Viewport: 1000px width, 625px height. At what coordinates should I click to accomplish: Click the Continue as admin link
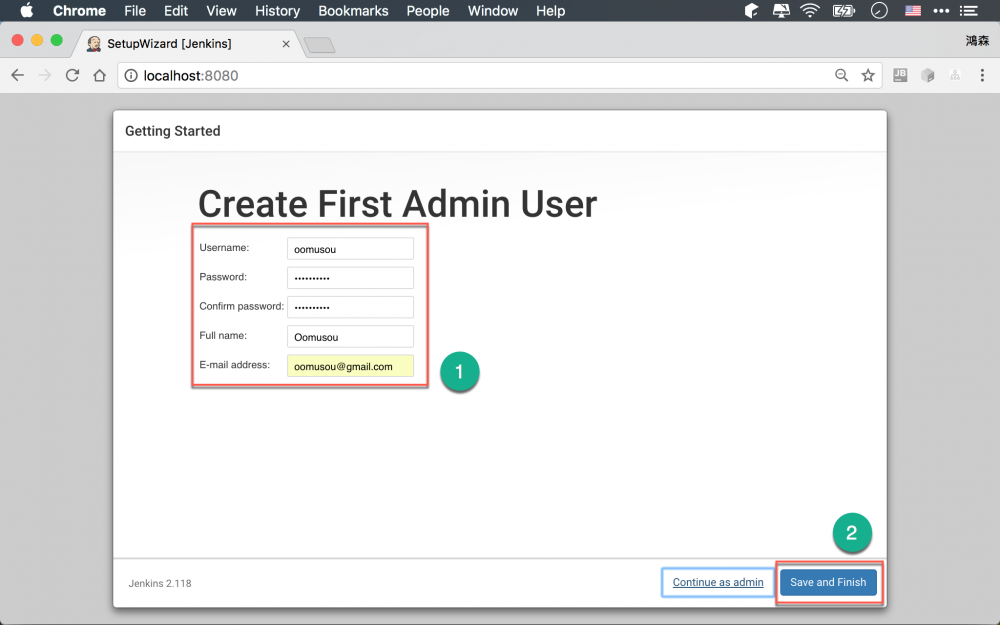pos(717,582)
